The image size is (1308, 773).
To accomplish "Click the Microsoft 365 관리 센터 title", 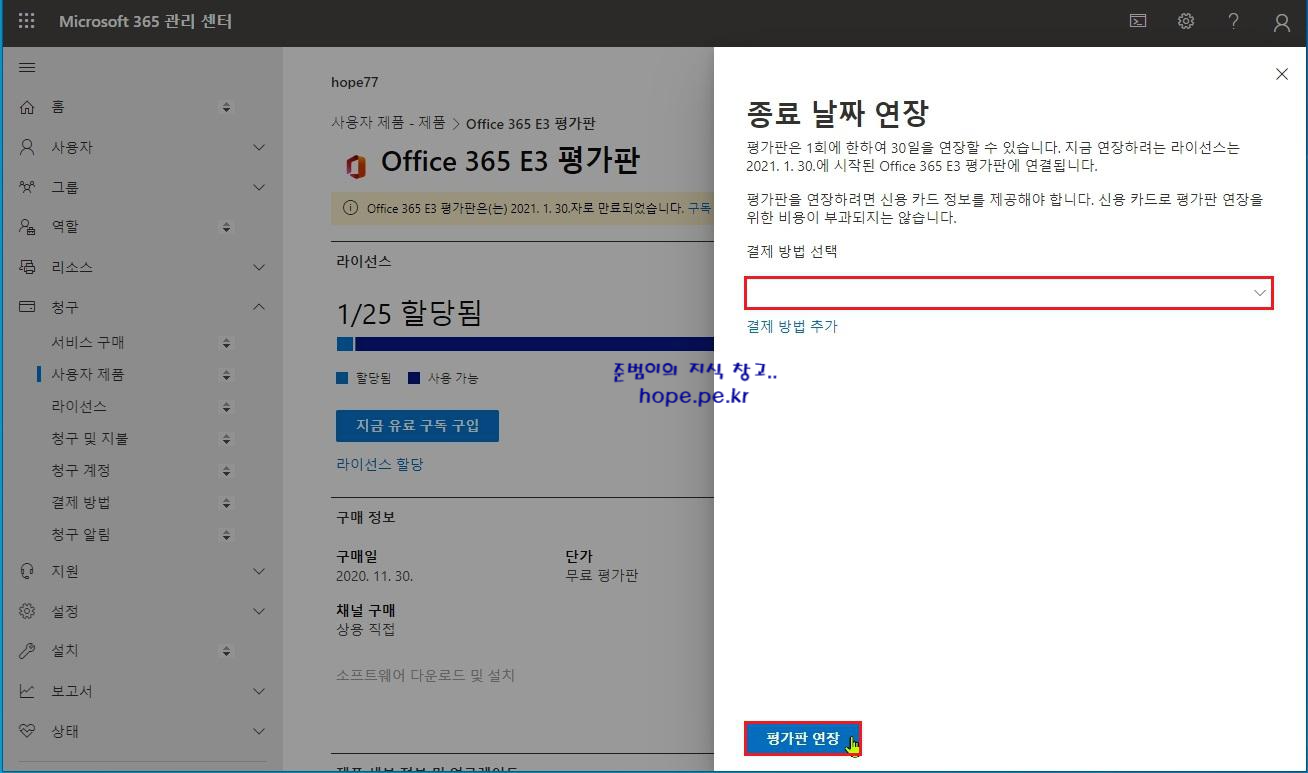I will click(x=146, y=21).
